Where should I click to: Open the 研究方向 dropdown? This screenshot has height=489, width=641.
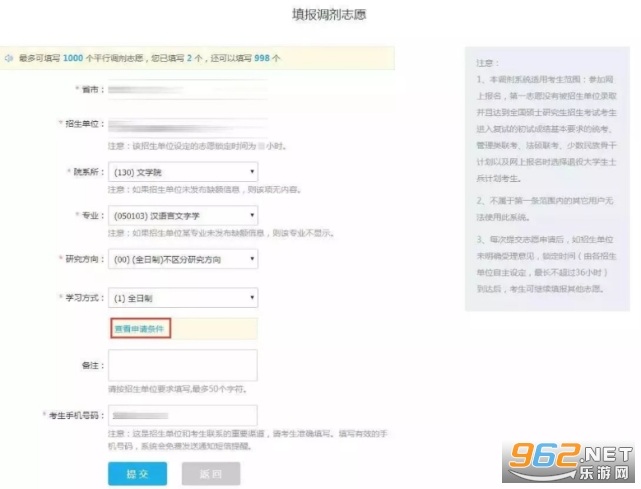click(183, 259)
